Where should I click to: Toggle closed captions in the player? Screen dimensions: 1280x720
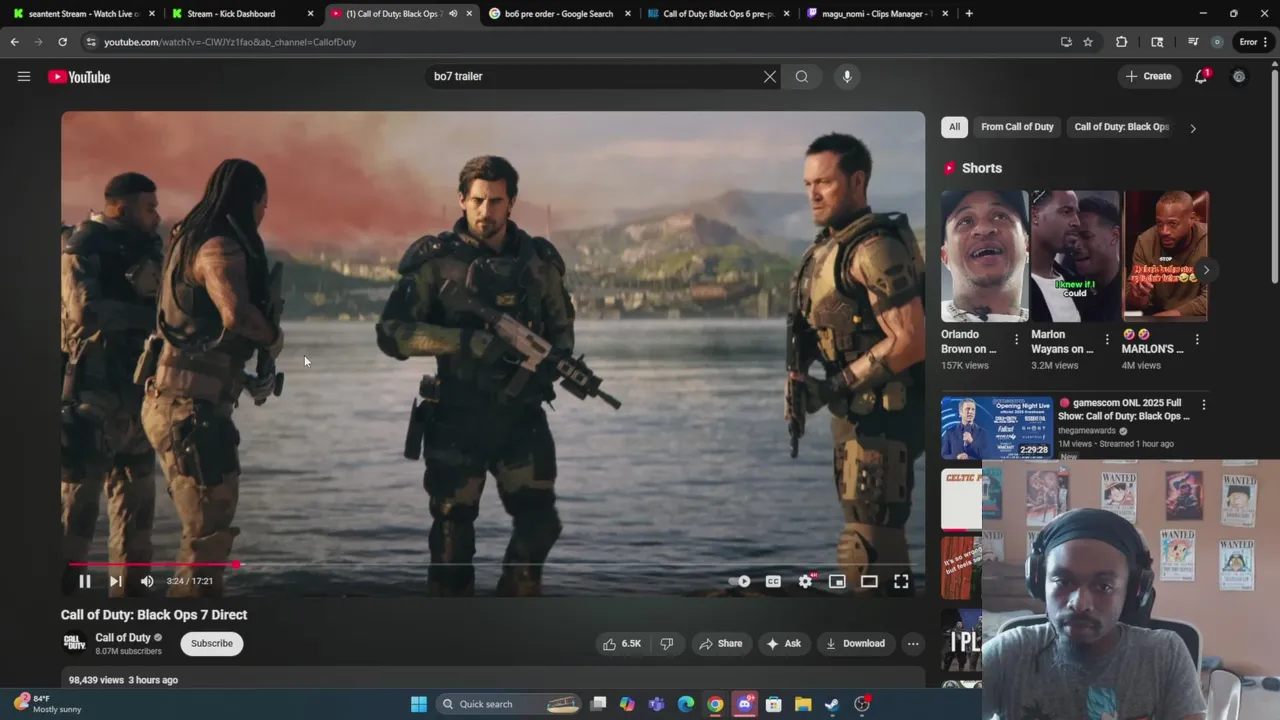773,581
